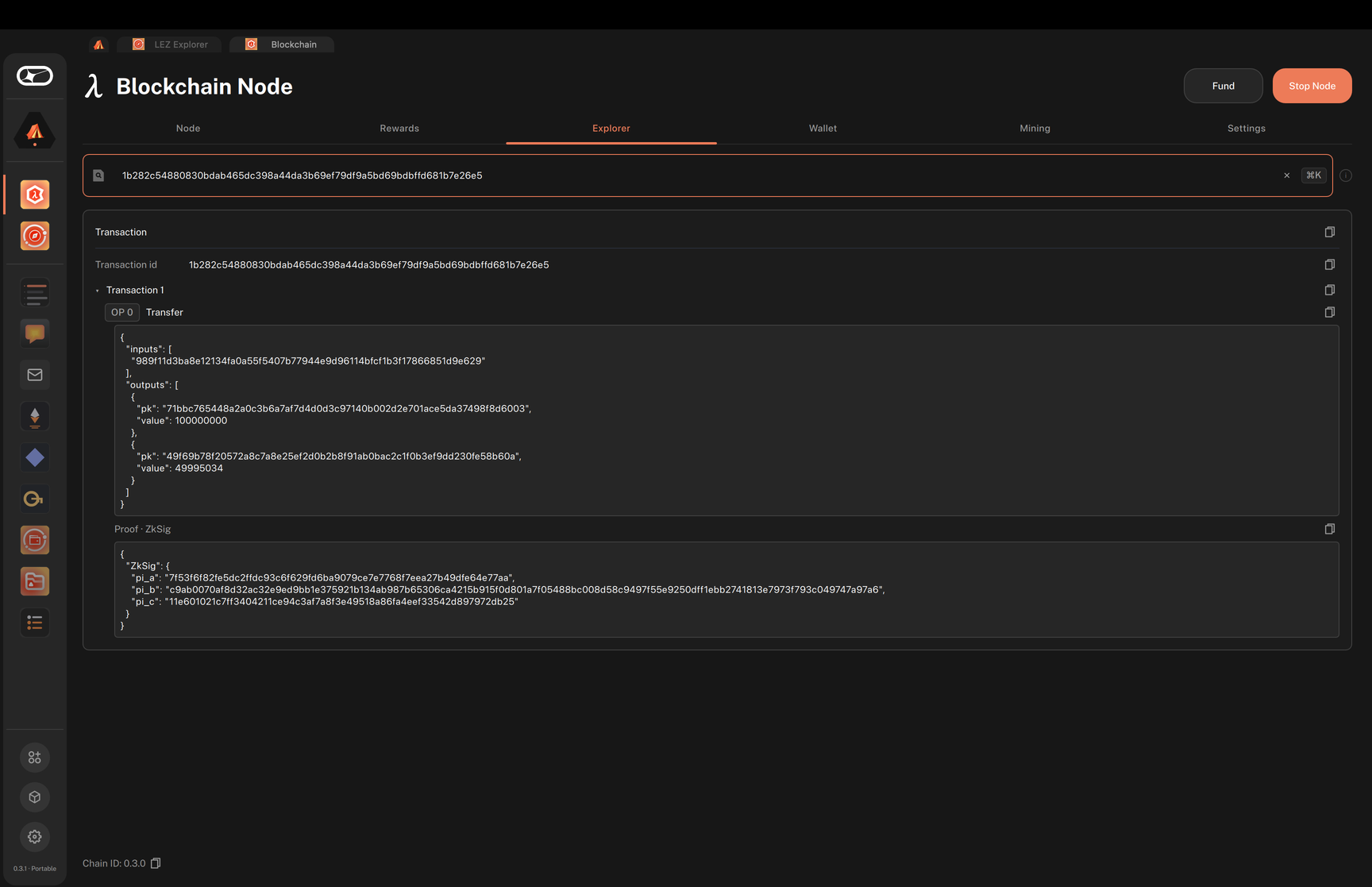This screenshot has width=1372, height=887.
Task: Click the Stop Node button
Action: tap(1312, 86)
